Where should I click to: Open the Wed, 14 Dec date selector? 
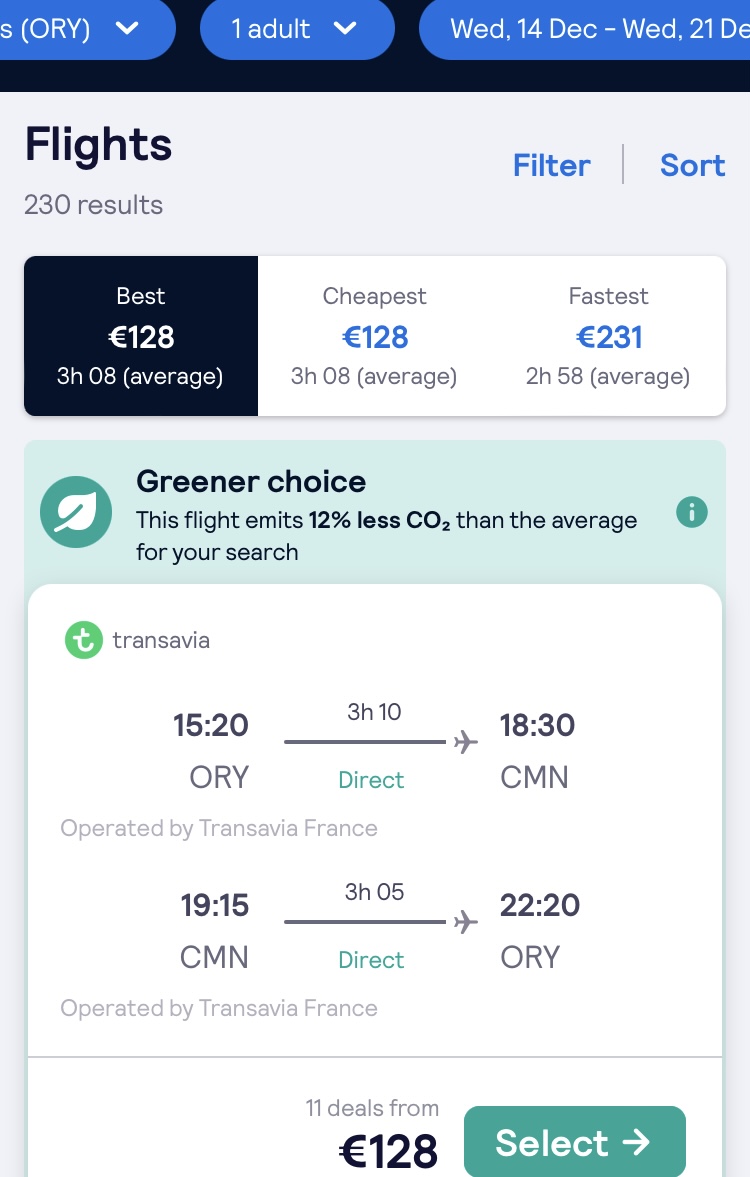(x=585, y=29)
